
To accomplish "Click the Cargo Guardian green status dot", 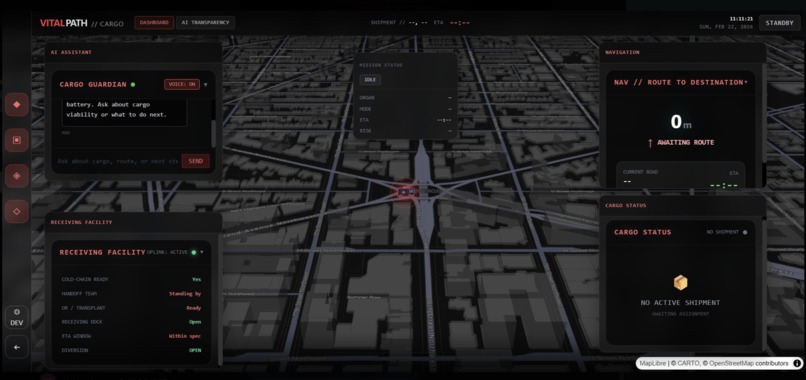I will pos(133,84).
